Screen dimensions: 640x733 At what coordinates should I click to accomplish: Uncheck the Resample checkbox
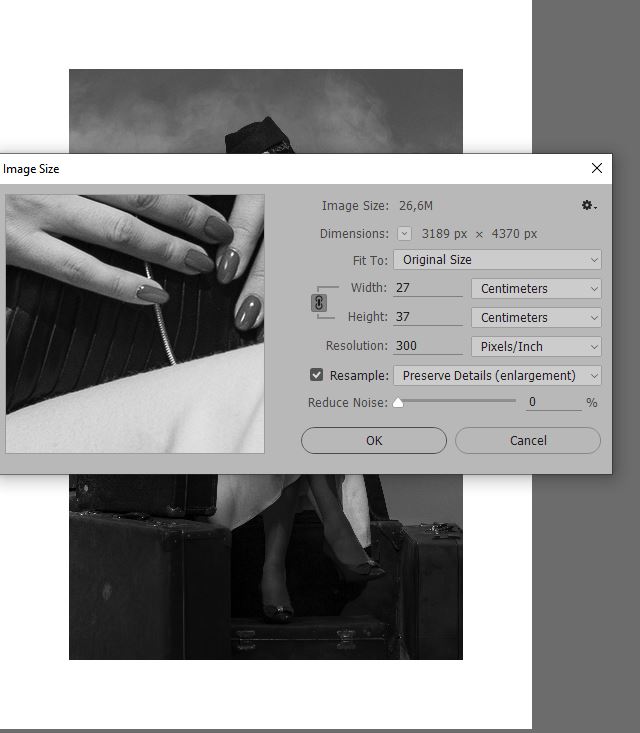pos(316,375)
